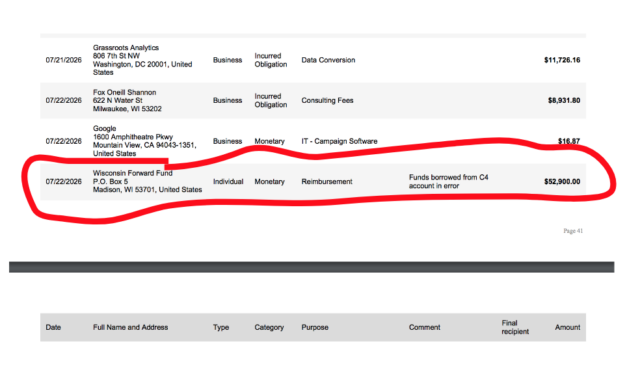Screen dimensions: 627x376
Task: Click the $11,726.16 amount
Action: (562, 60)
